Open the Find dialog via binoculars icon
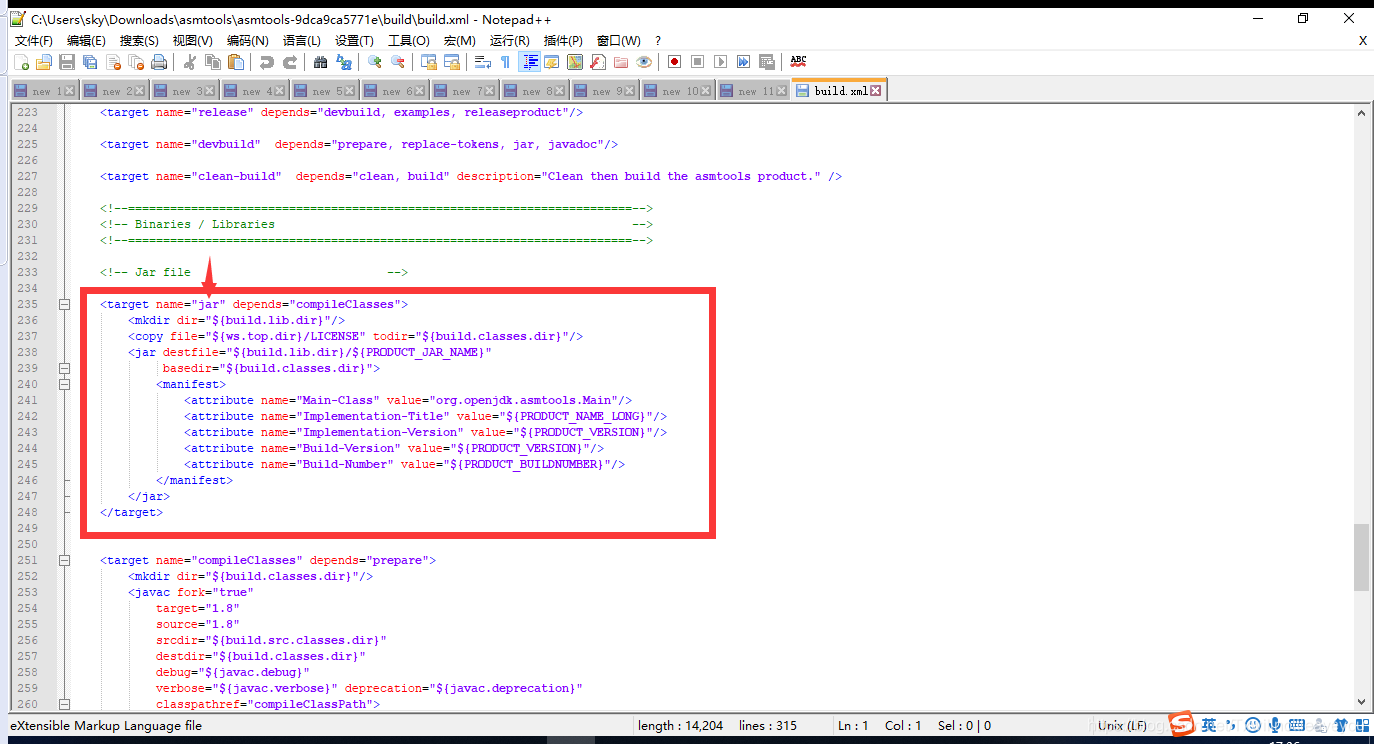The width and height of the screenshot is (1374, 744). pyautogui.click(x=320, y=62)
